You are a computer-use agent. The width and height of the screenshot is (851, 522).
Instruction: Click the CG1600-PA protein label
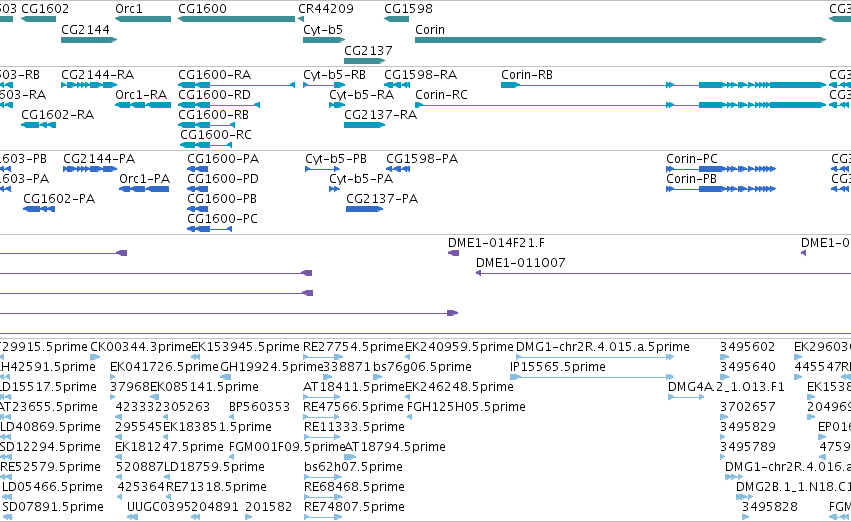pyautogui.click(x=223, y=158)
